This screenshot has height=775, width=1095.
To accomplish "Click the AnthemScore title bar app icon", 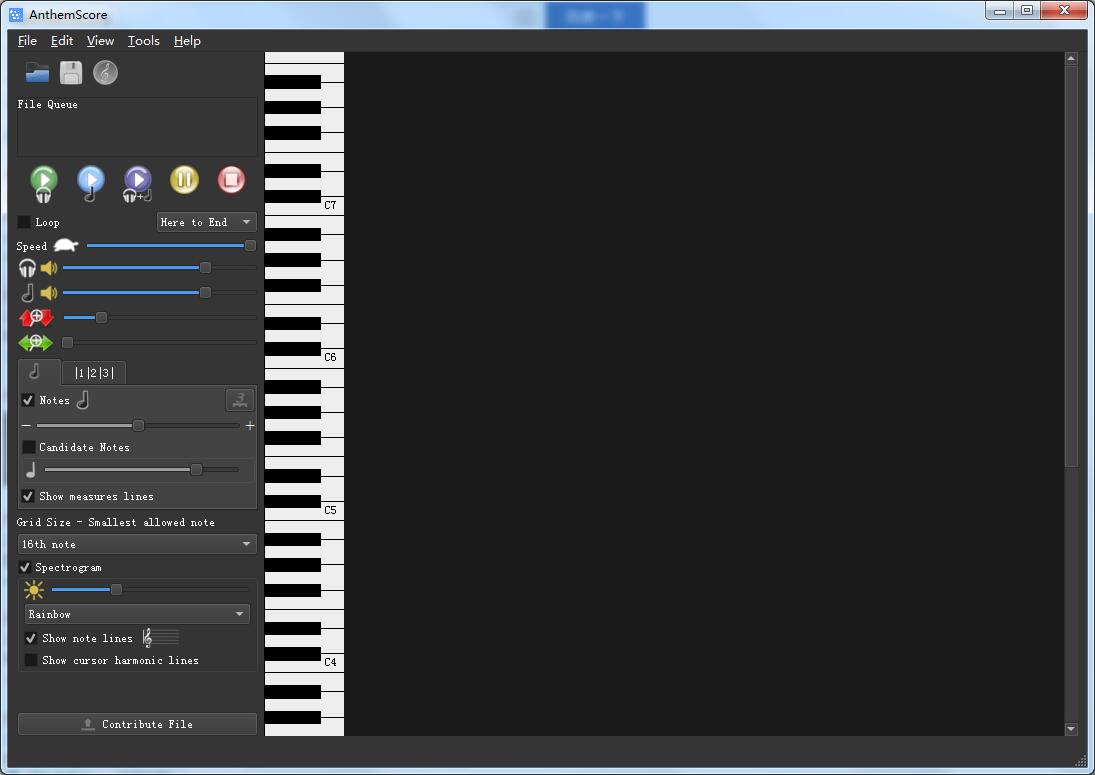I will pos(15,14).
